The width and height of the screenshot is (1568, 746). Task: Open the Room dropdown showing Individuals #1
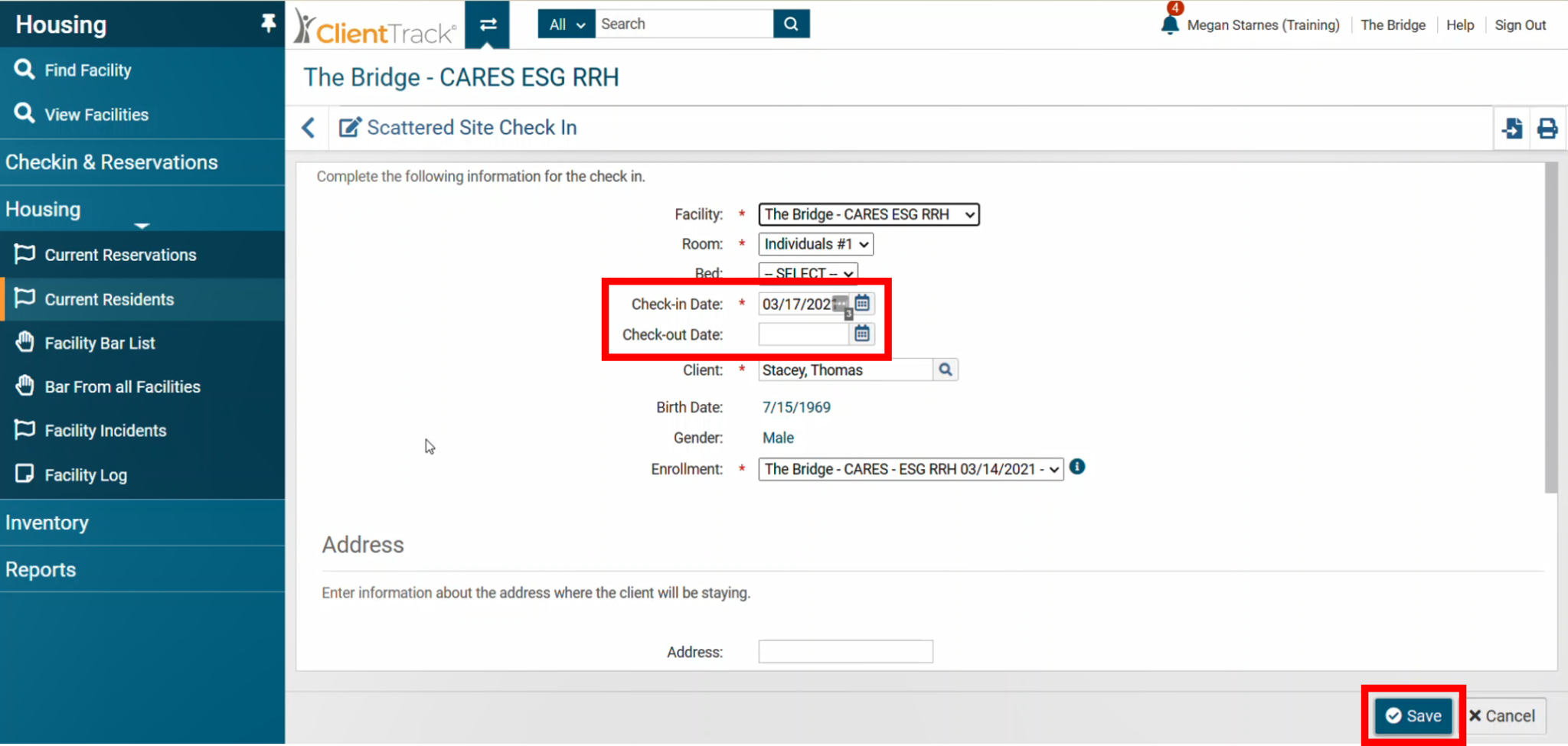click(x=815, y=243)
